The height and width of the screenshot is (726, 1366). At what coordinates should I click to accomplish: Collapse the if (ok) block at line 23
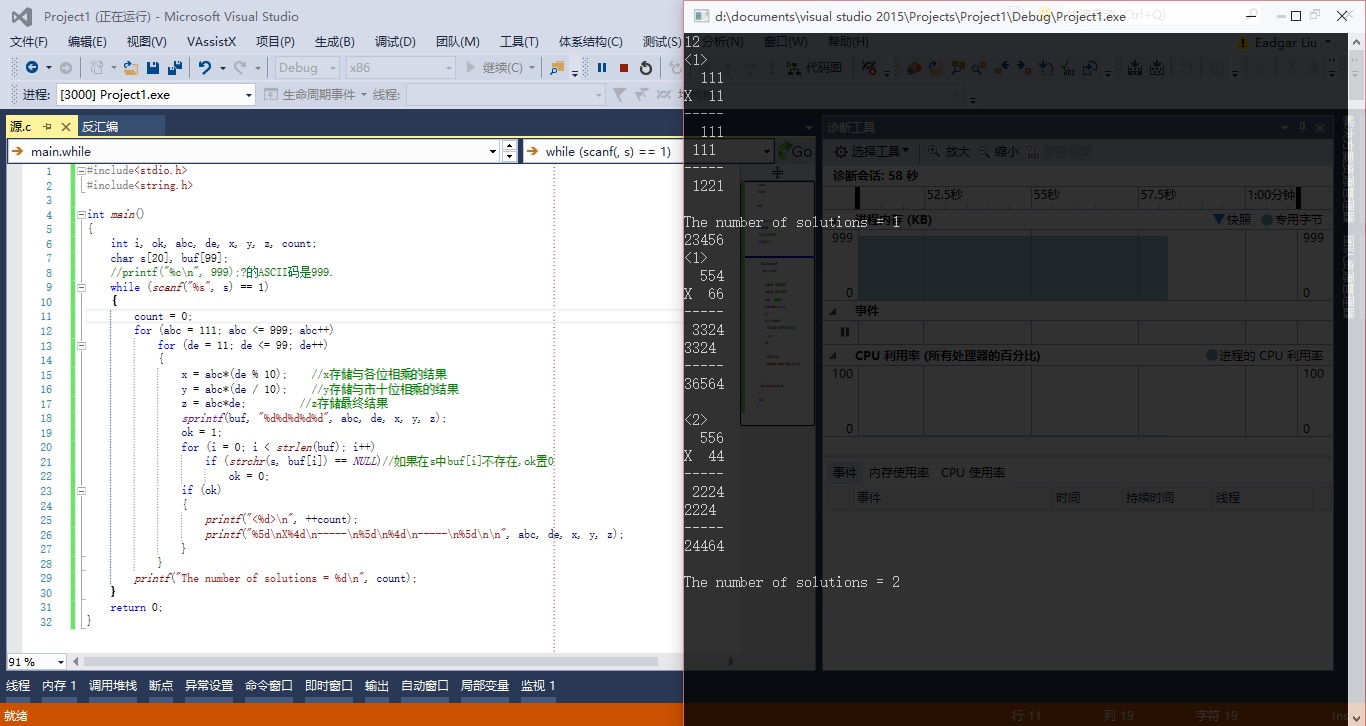[81, 491]
